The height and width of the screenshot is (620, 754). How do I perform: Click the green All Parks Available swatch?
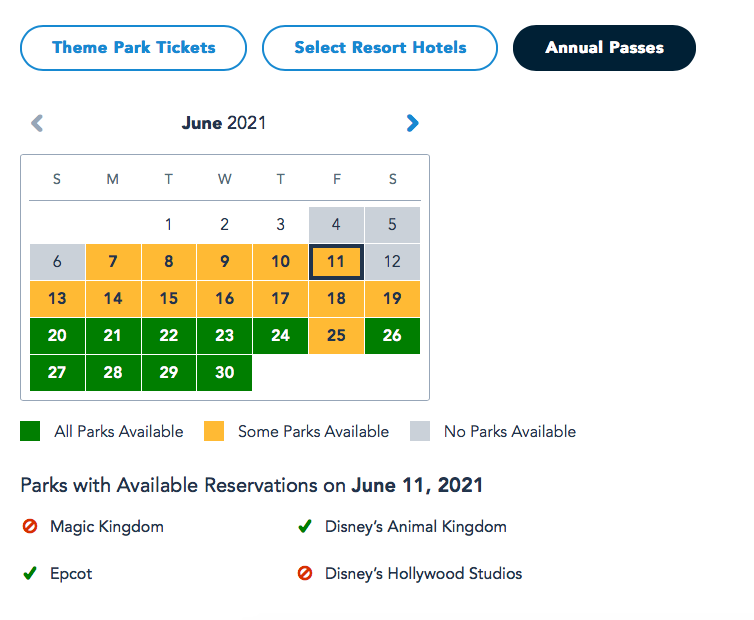point(30,432)
